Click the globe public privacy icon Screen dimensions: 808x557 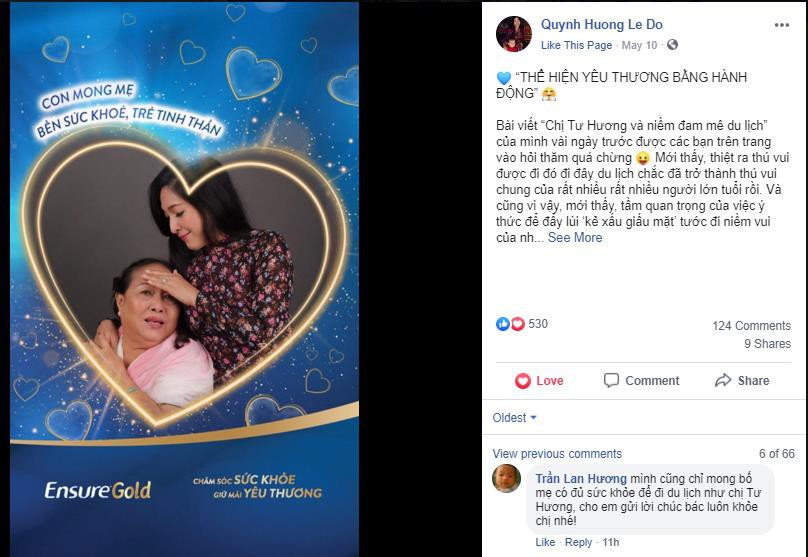(x=672, y=45)
